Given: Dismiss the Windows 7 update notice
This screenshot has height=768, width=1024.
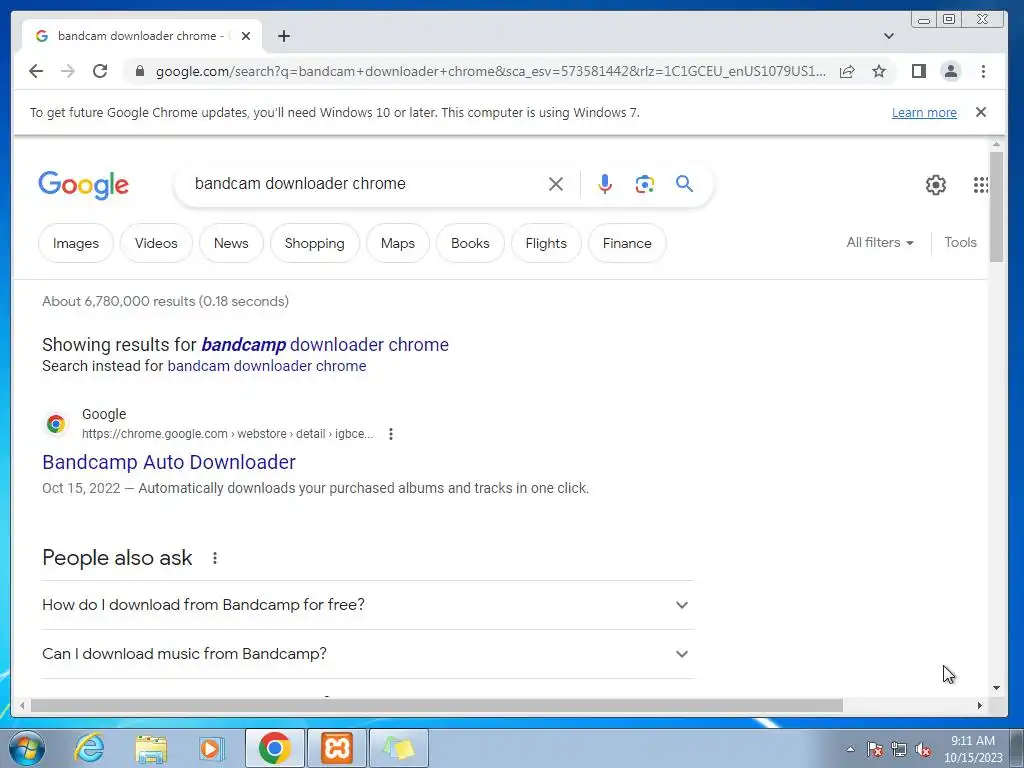Looking at the screenshot, I should pyautogui.click(x=980, y=112).
